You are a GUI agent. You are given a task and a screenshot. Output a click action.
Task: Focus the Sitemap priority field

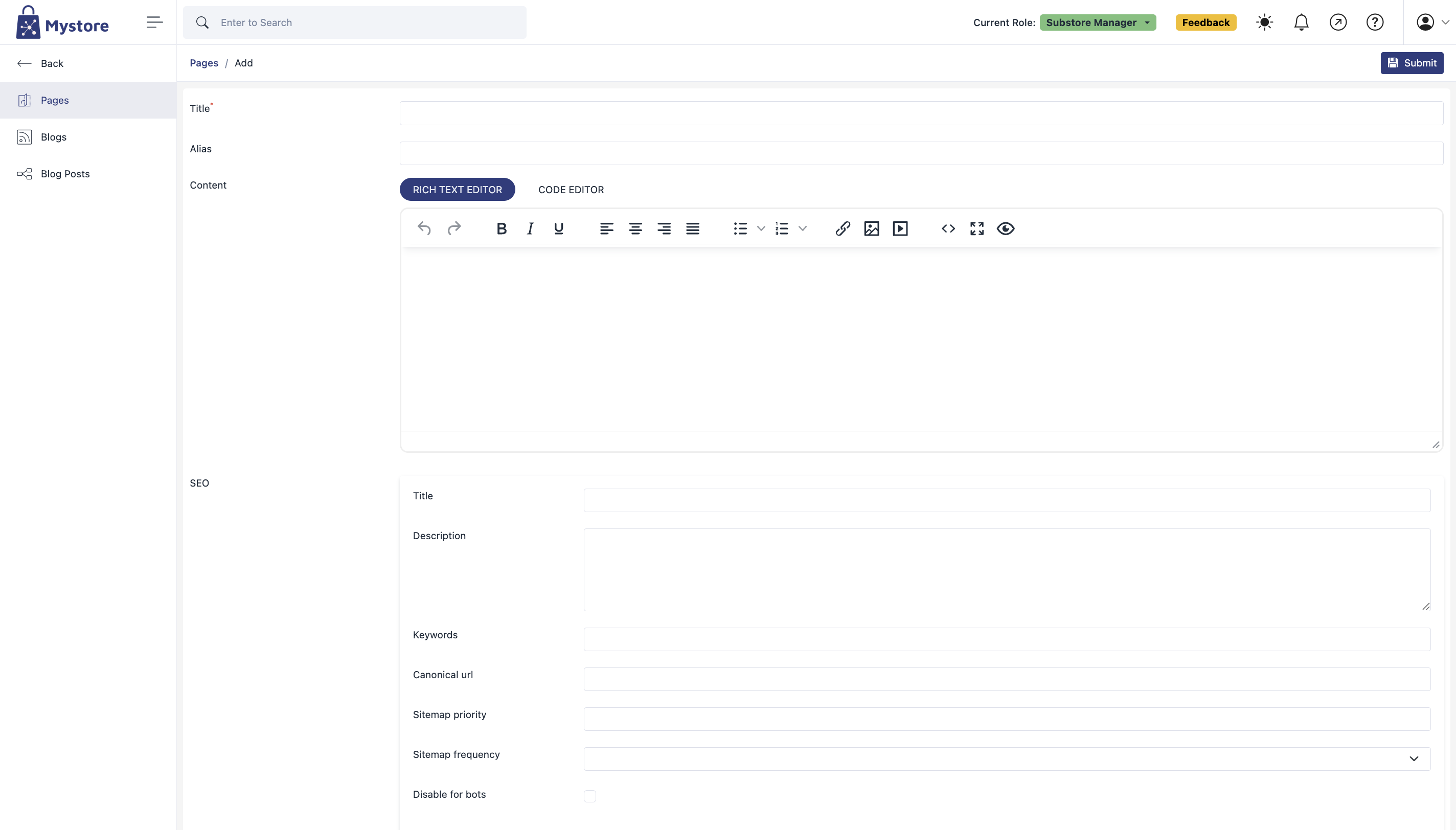coord(1007,719)
